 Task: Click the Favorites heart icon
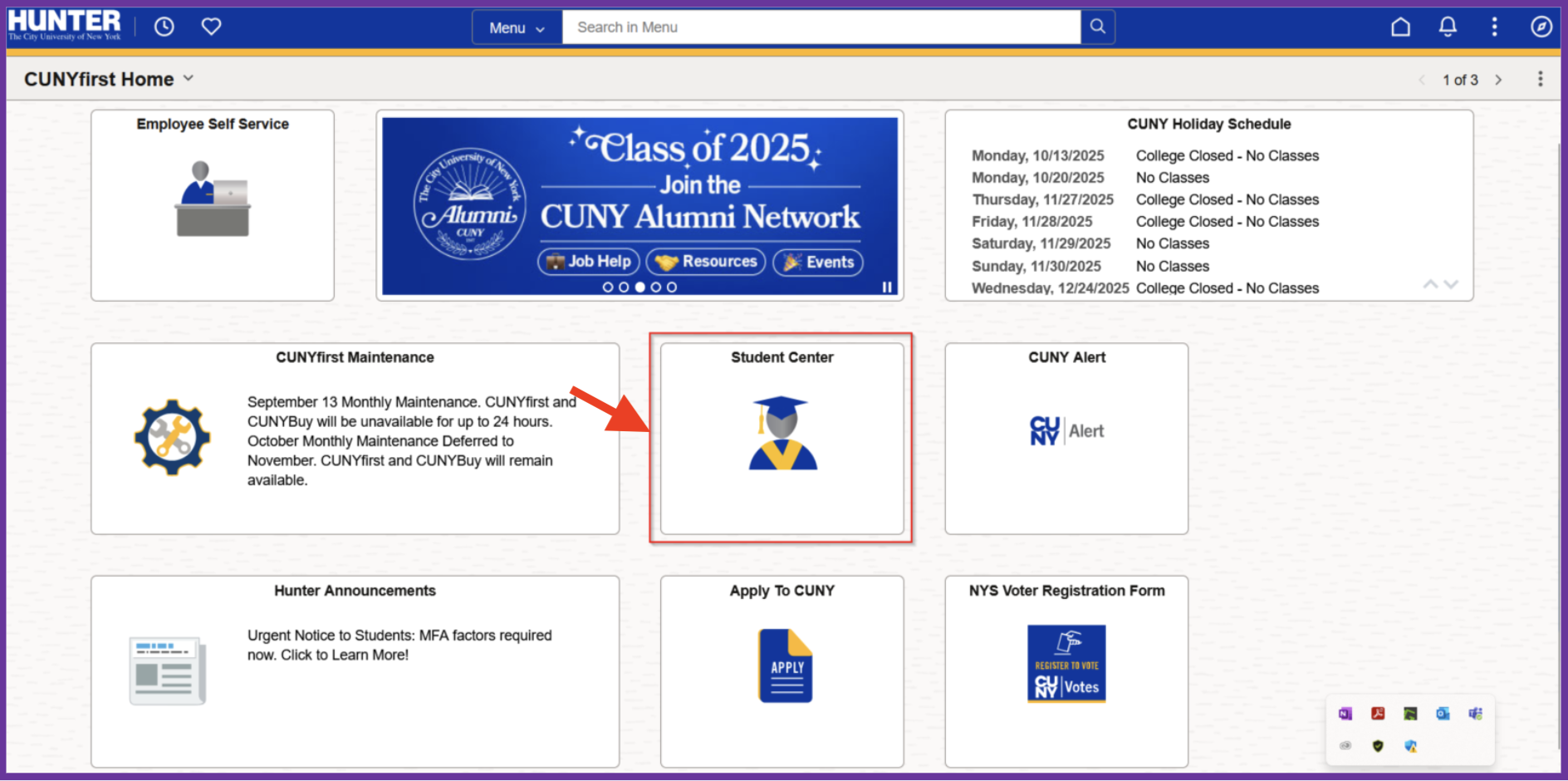(x=211, y=27)
